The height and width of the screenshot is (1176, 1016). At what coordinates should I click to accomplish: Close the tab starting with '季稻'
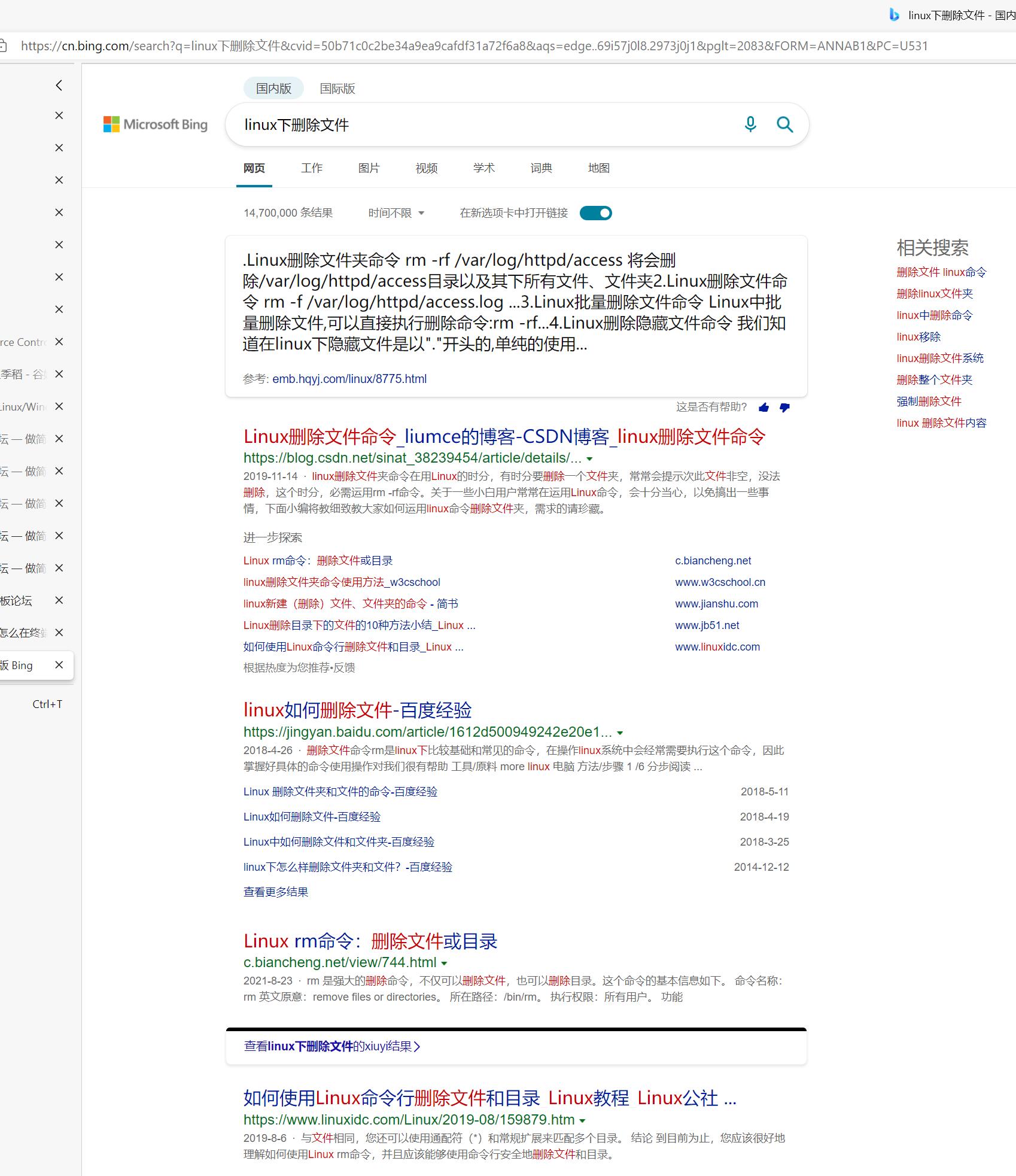[59, 374]
